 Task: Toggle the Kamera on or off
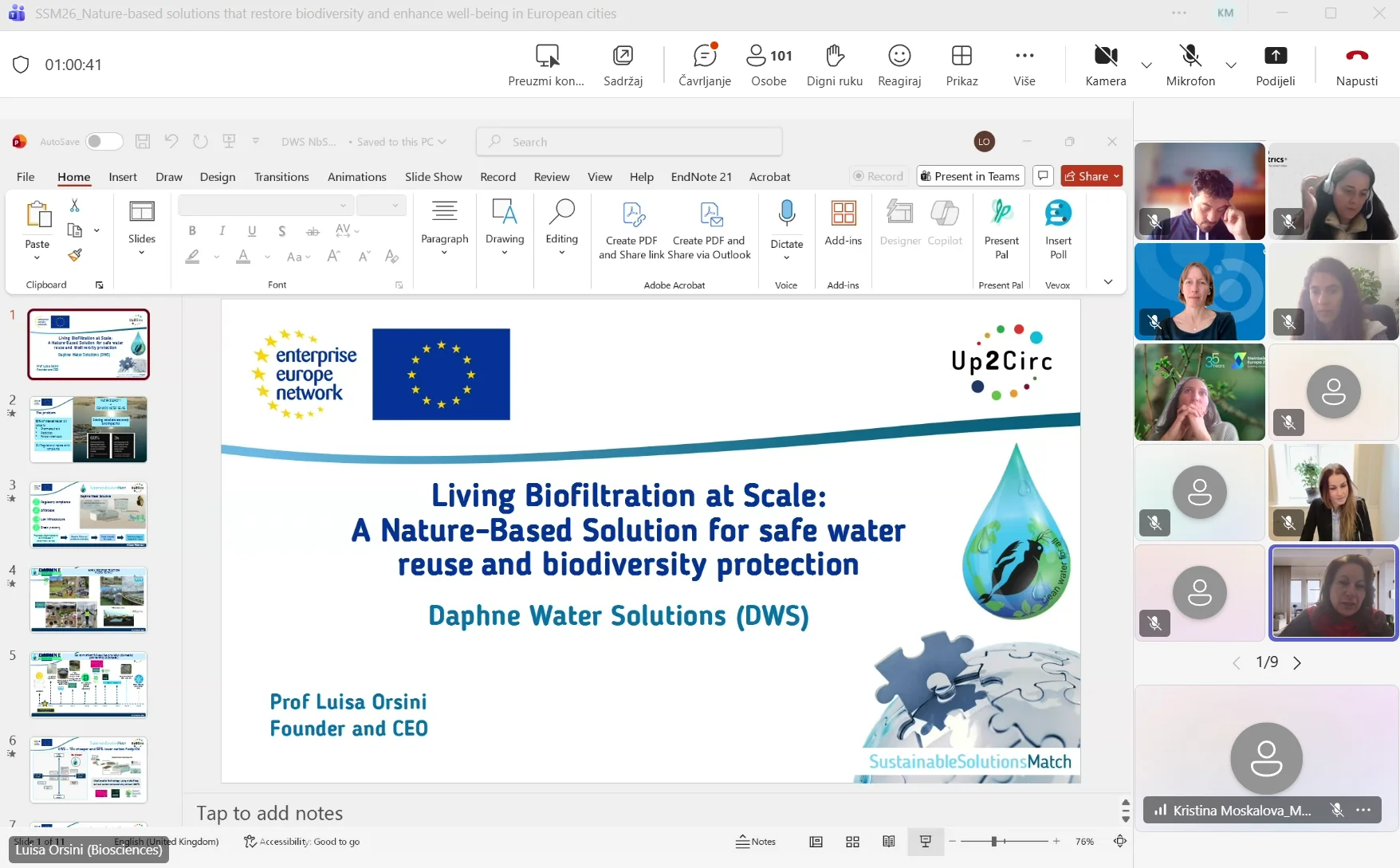coord(1105,56)
